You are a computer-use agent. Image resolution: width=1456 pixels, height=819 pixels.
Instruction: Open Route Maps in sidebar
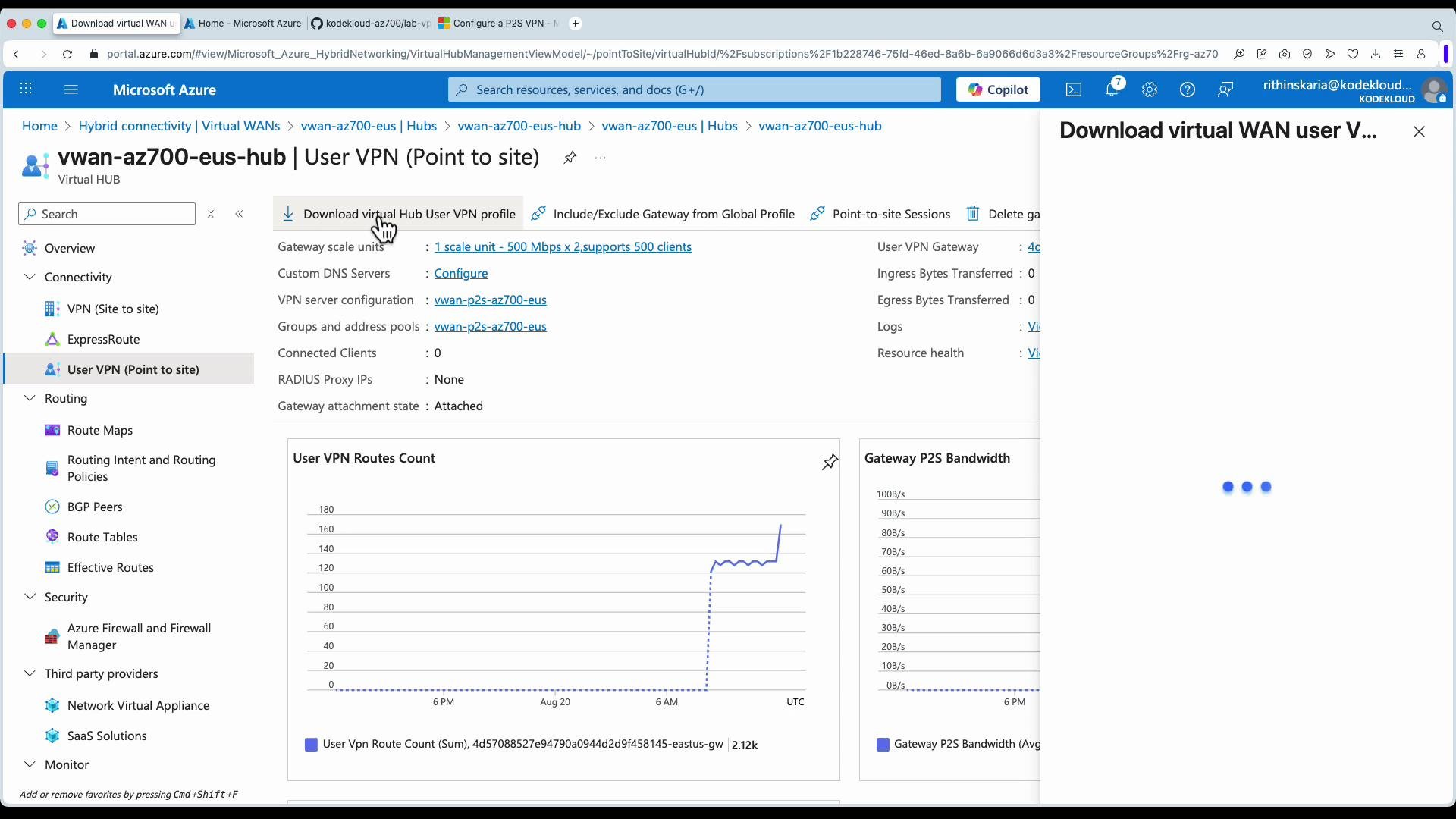[100, 430]
